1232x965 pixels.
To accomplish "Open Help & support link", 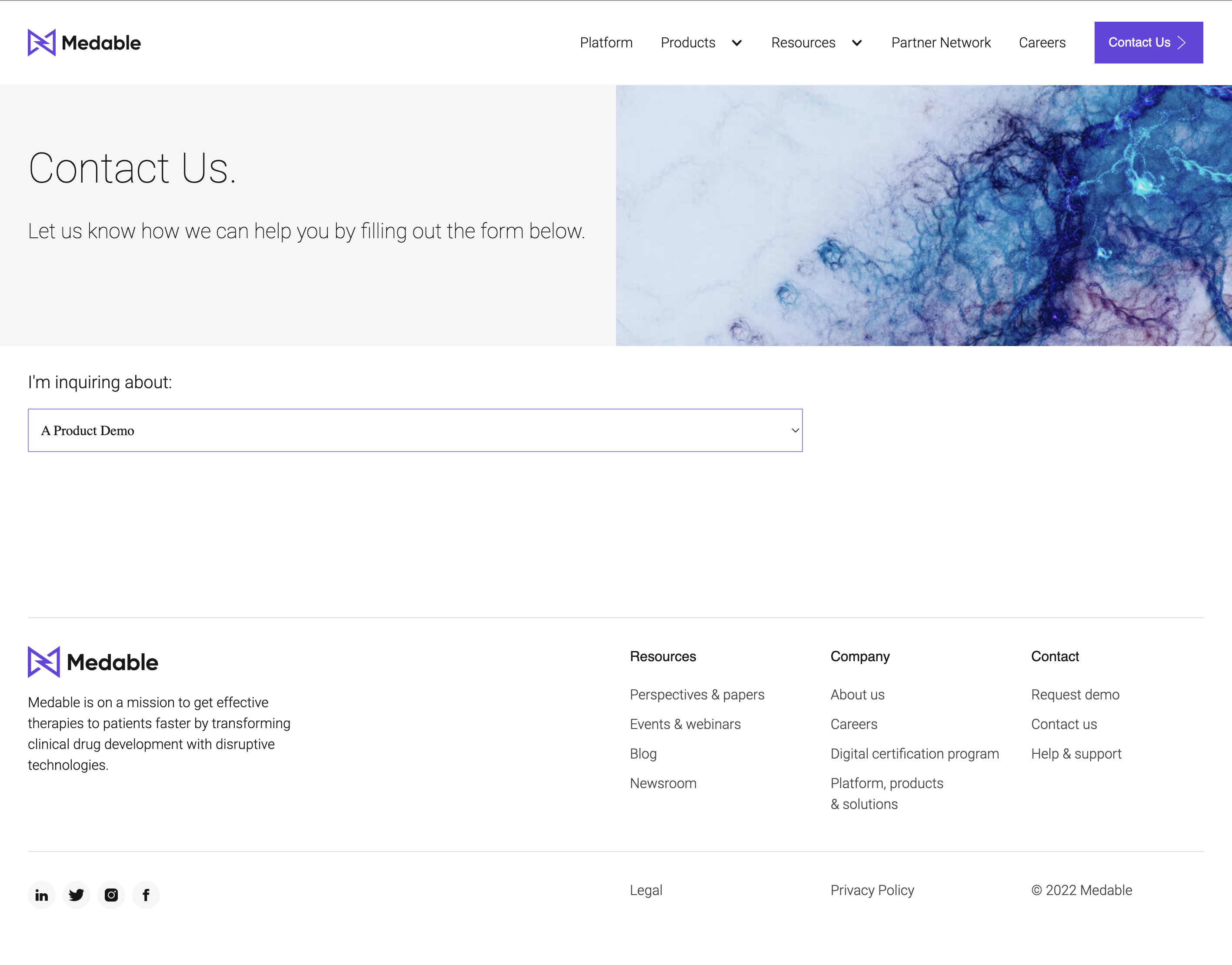I will click(1076, 754).
